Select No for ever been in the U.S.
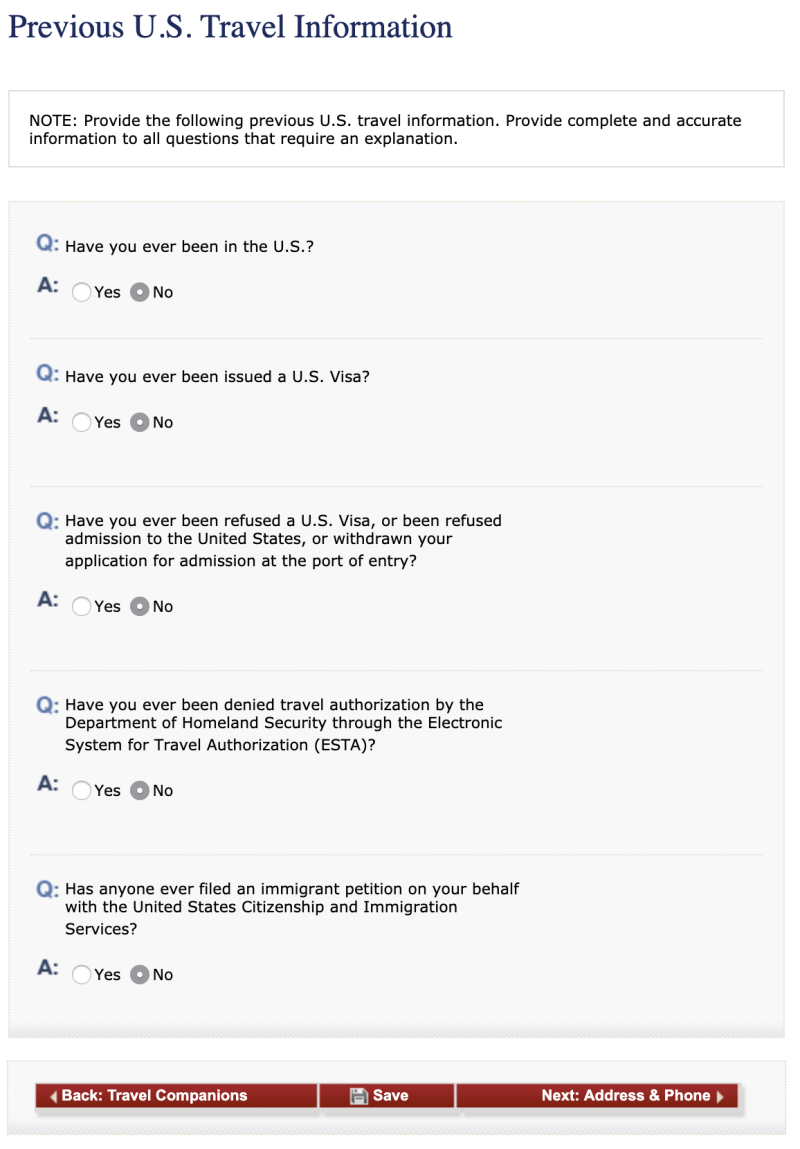 (141, 292)
